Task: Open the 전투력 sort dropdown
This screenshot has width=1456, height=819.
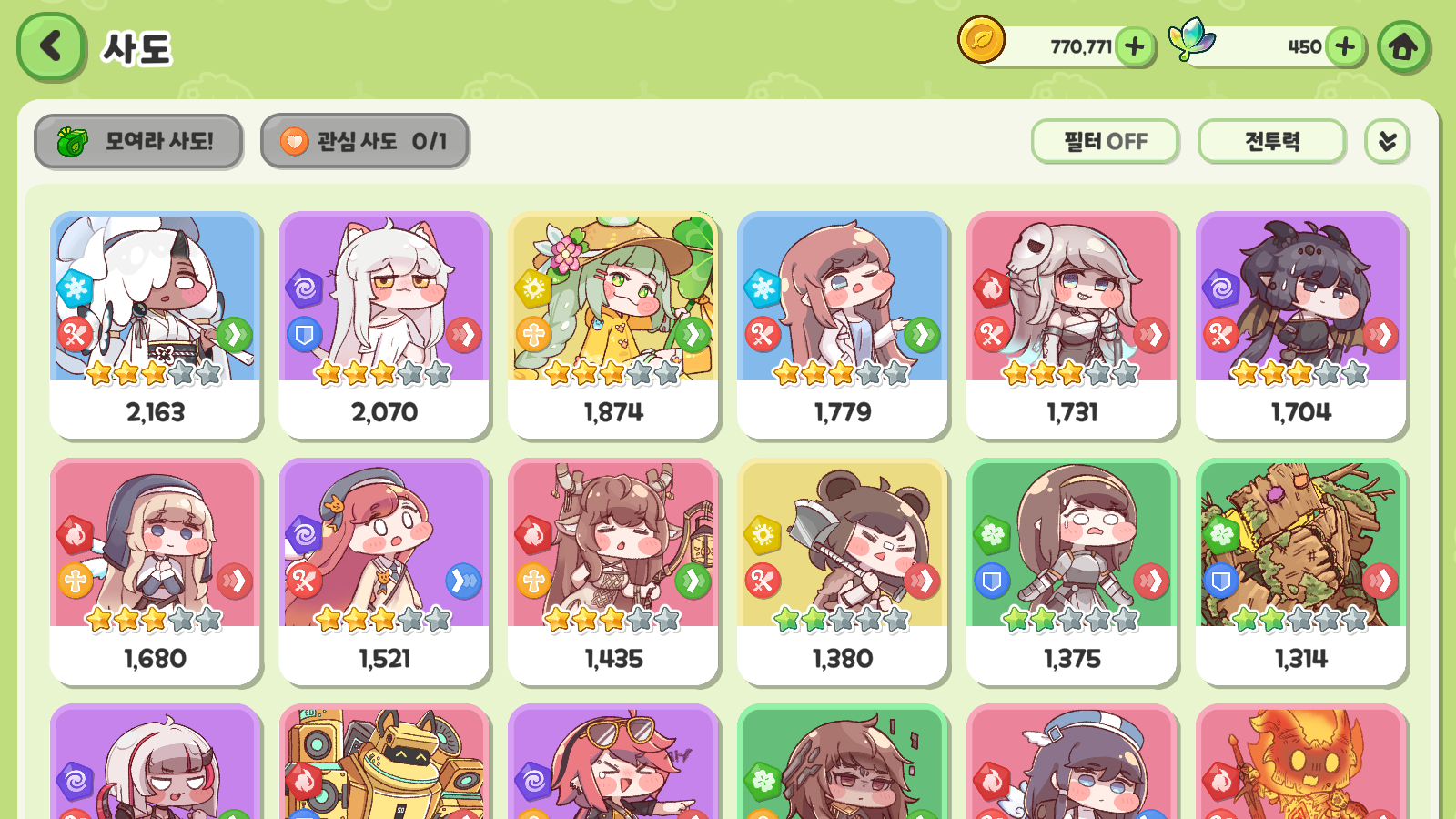Action: (1272, 141)
